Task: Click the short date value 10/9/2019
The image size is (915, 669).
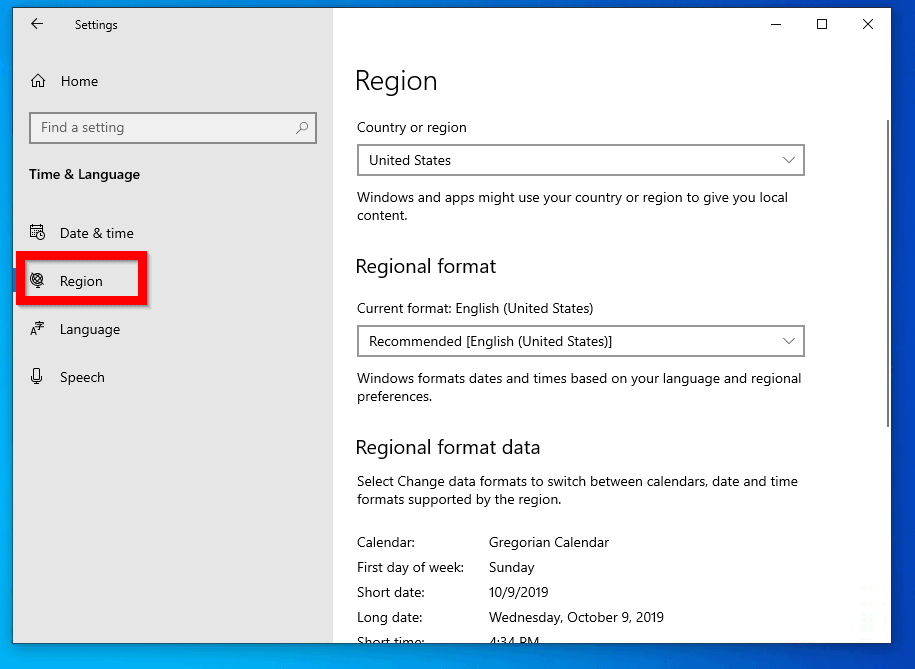Action: click(x=519, y=593)
